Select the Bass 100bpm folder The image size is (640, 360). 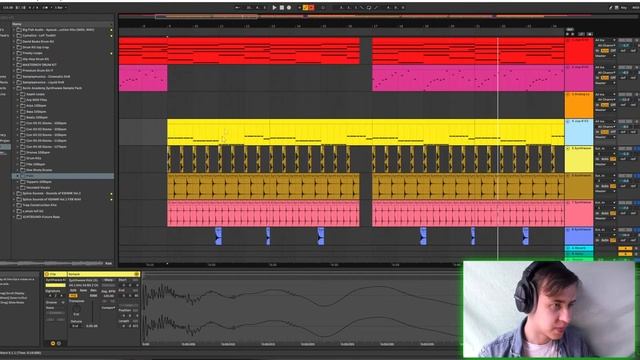click(x=36, y=111)
